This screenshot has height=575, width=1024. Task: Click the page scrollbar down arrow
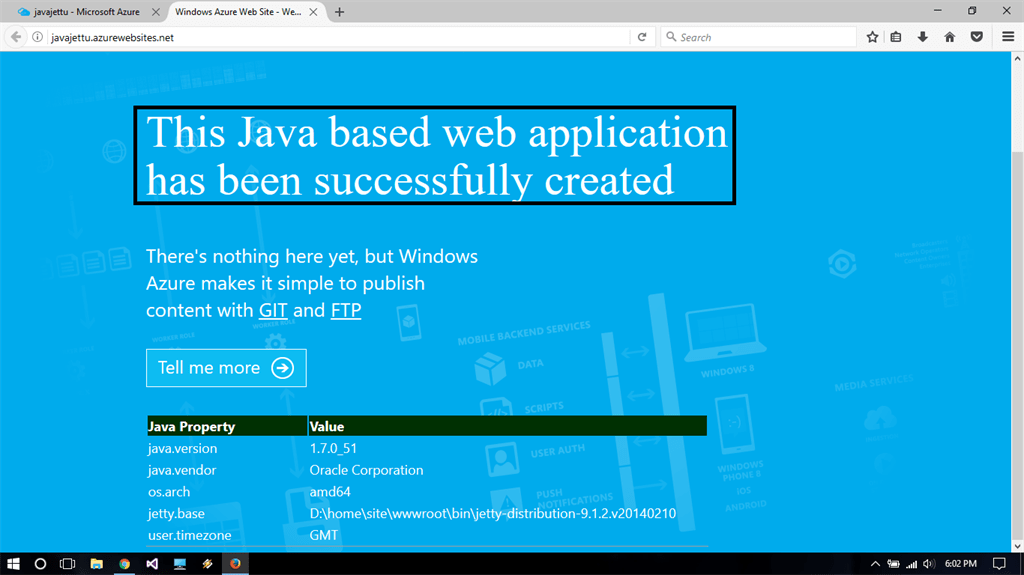[x=1017, y=546]
